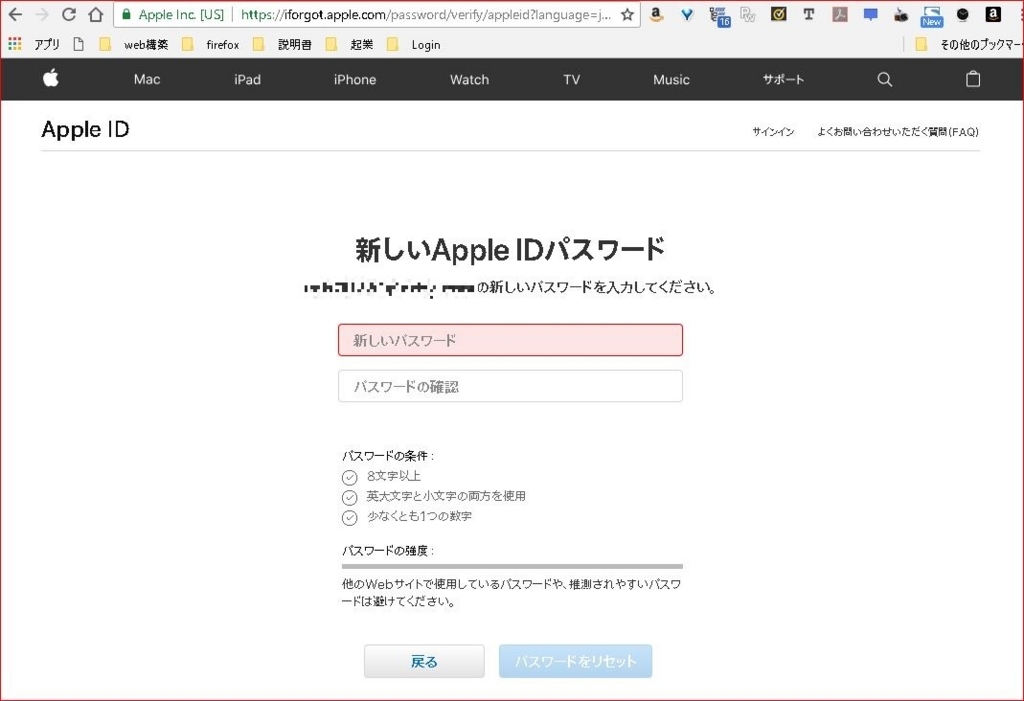Click the Apple ID page title
The height and width of the screenshot is (701, 1024).
click(85, 129)
